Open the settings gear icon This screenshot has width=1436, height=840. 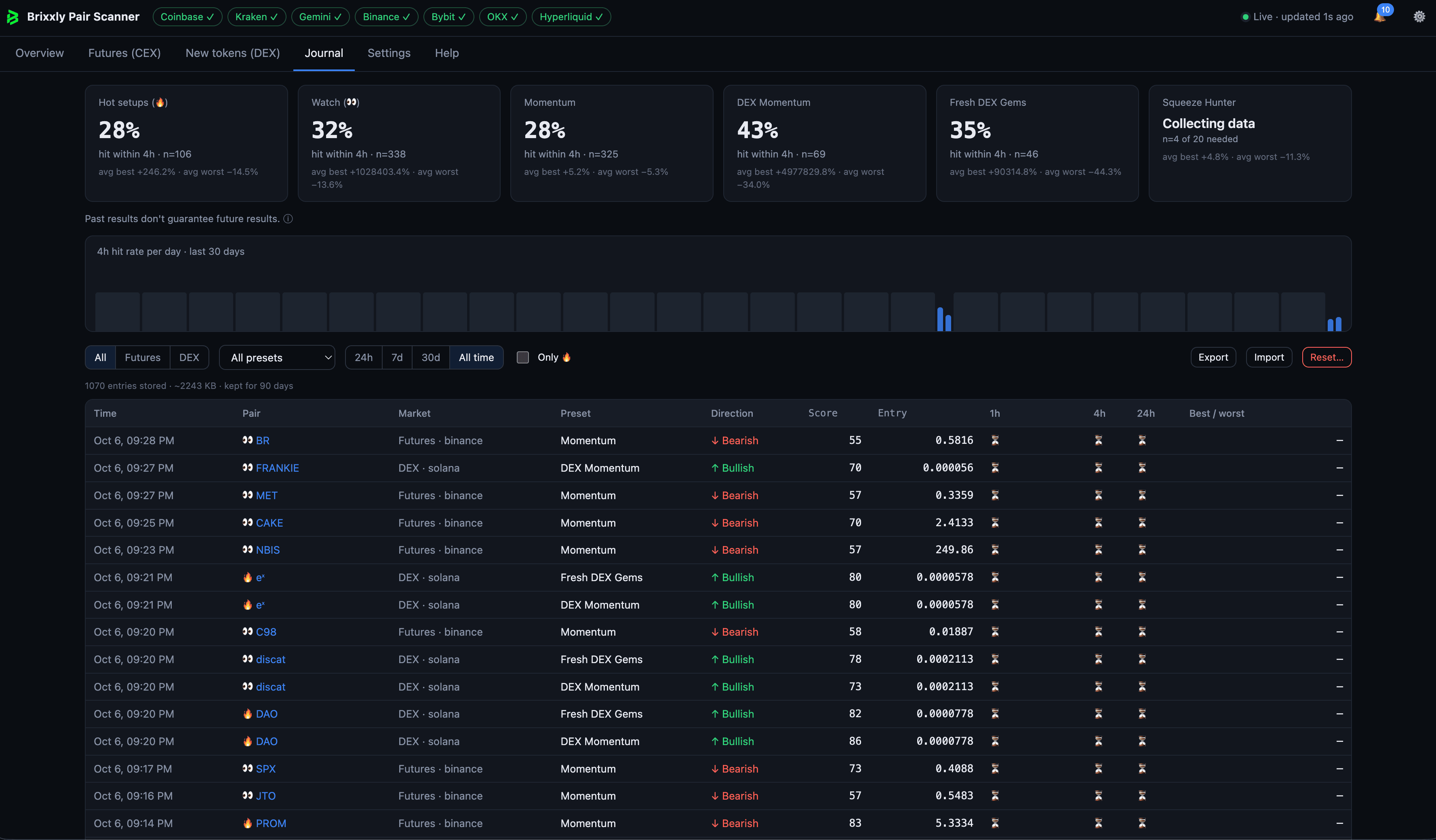[x=1419, y=17]
